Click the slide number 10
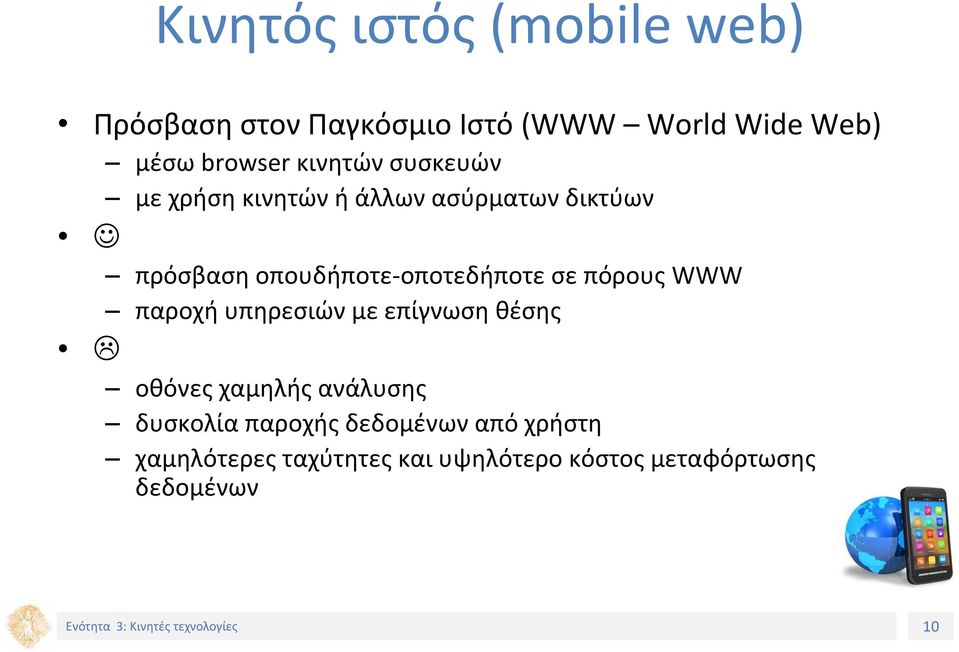The width and height of the screenshot is (959, 652). point(931,626)
